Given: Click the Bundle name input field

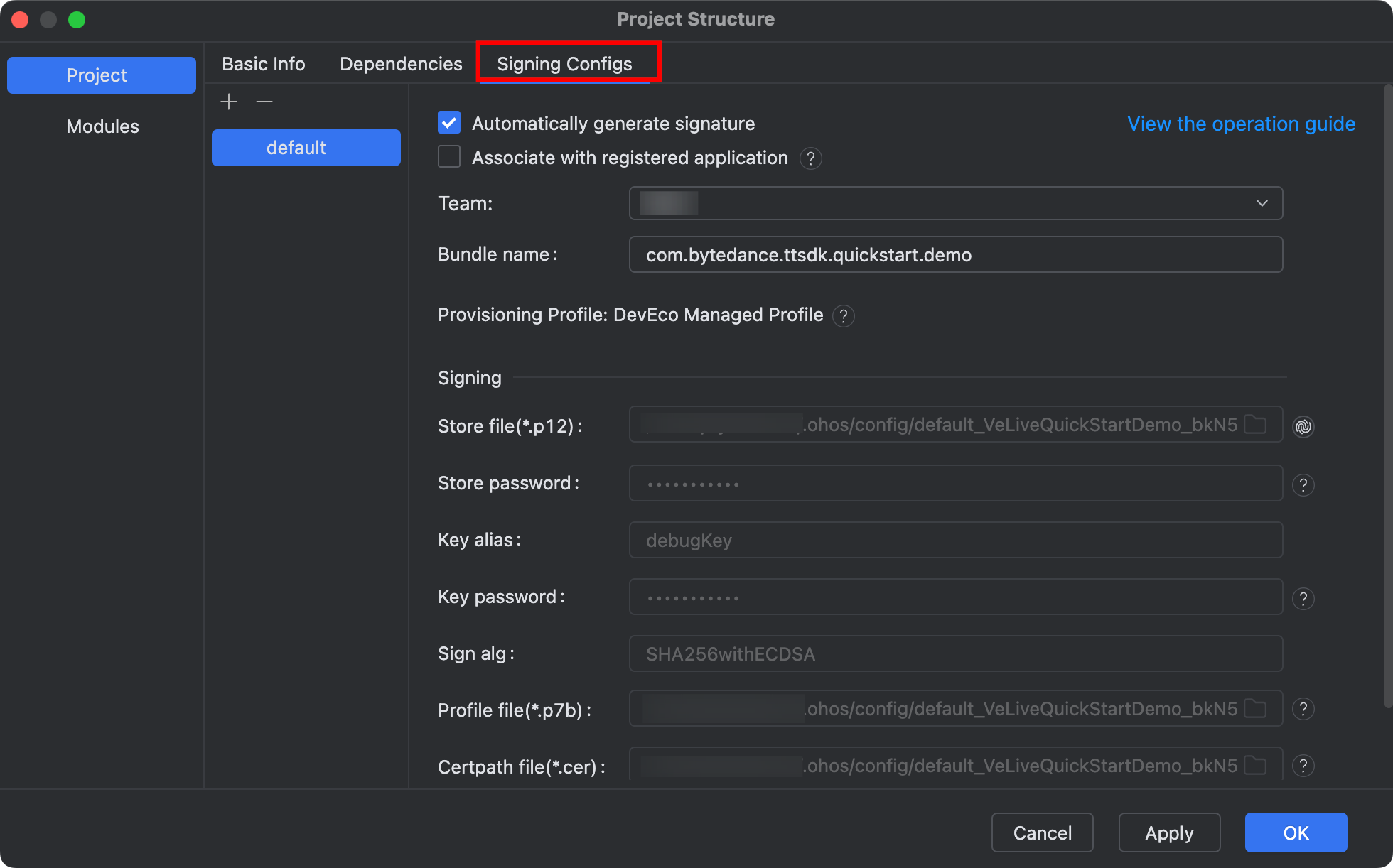Looking at the screenshot, I should [x=955, y=255].
